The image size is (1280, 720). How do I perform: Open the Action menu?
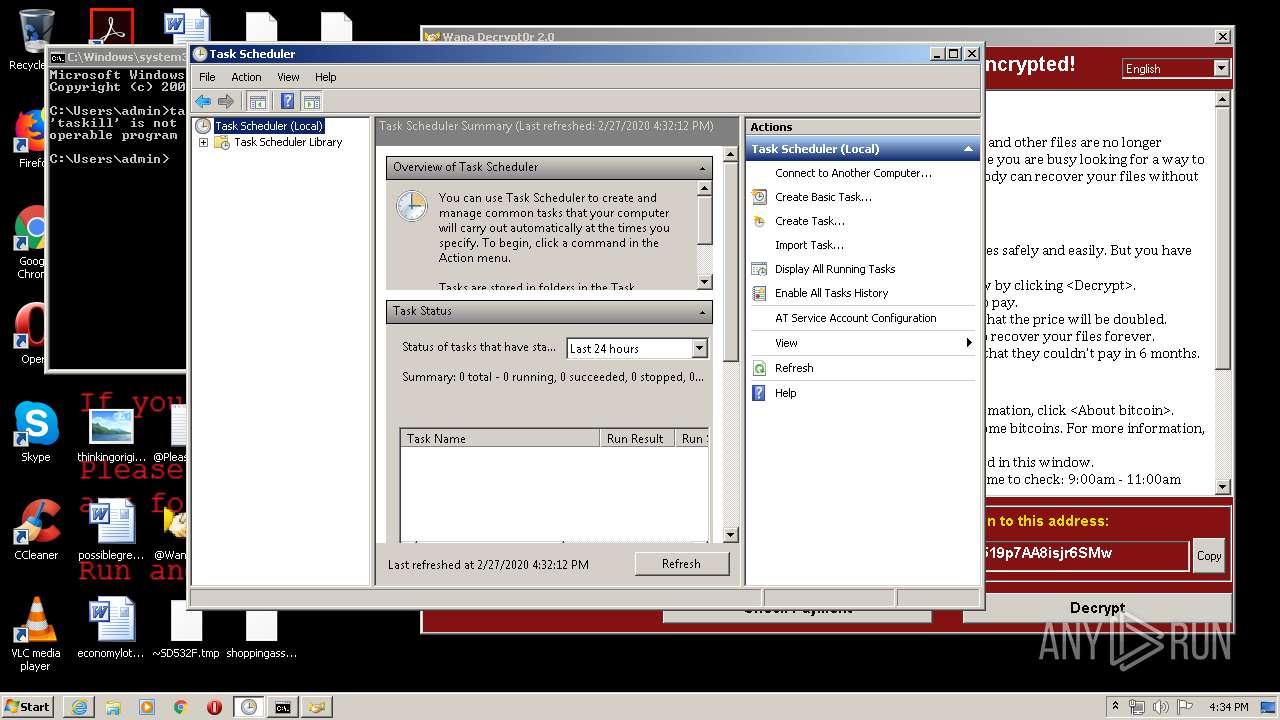[246, 77]
